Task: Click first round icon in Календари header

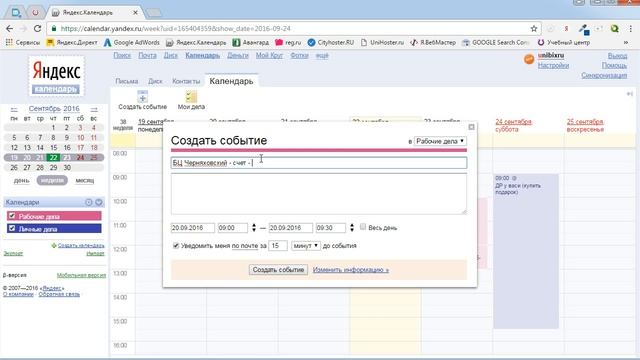Action: click(x=89, y=202)
